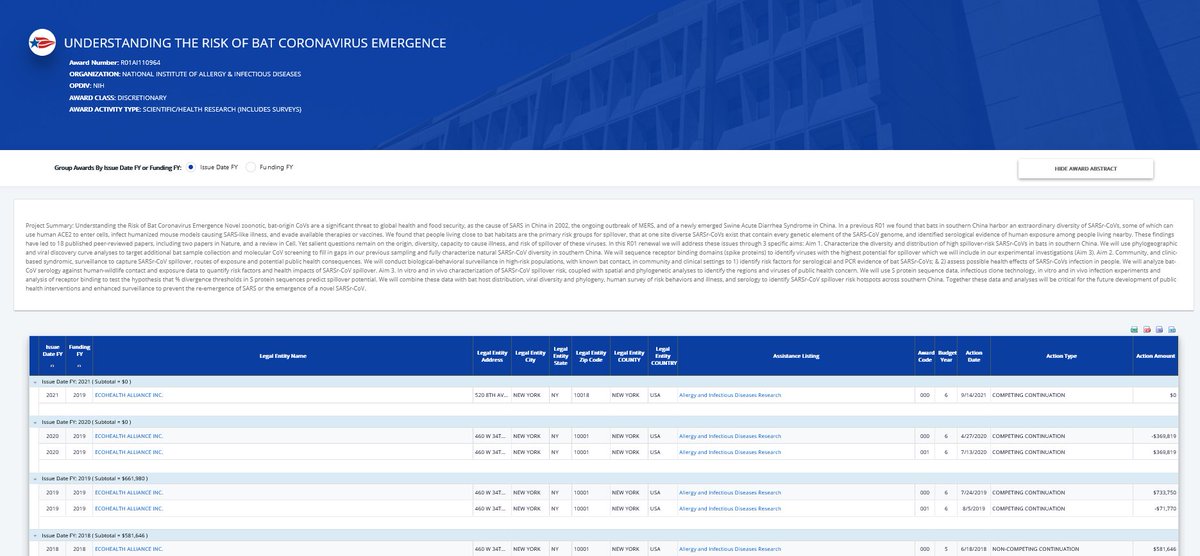Collapse the Issue Date FY: 2020 group
This screenshot has width=1200, height=556.
(35, 423)
